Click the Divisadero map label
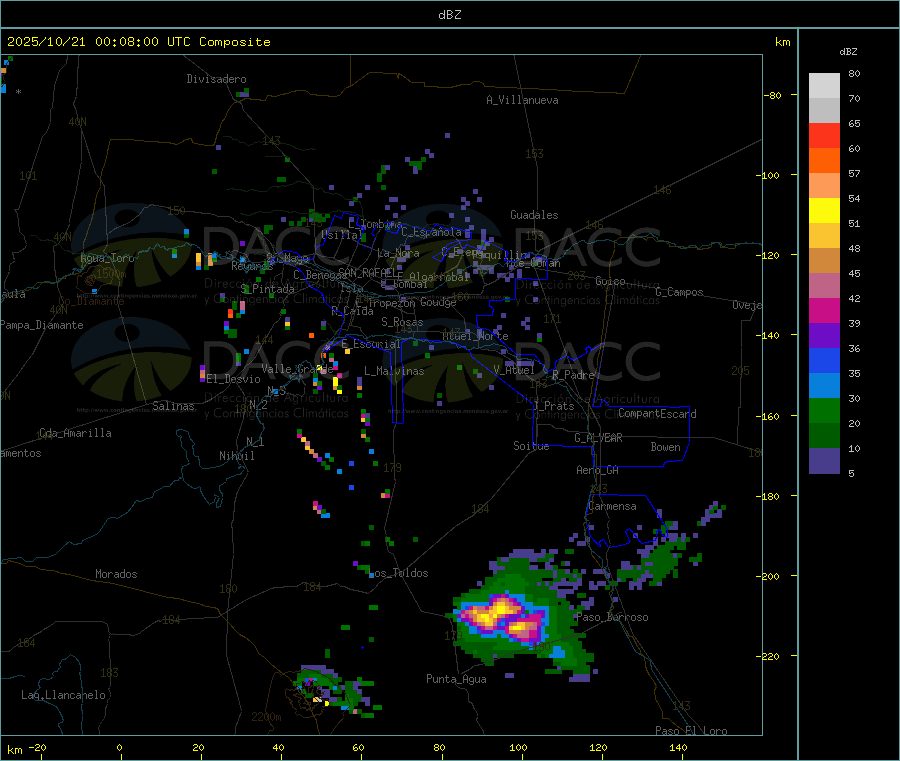This screenshot has width=900, height=761. coord(216,79)
